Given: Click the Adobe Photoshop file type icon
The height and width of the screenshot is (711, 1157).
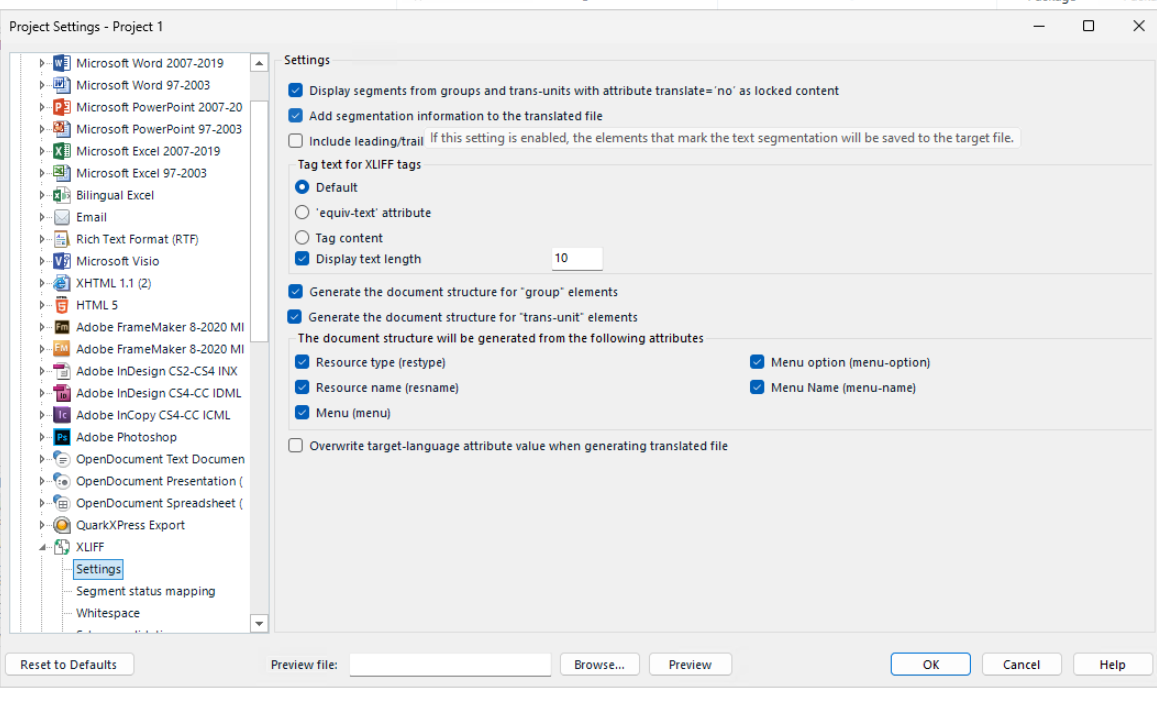Looking at the screenshot, I should pos(61,437).
